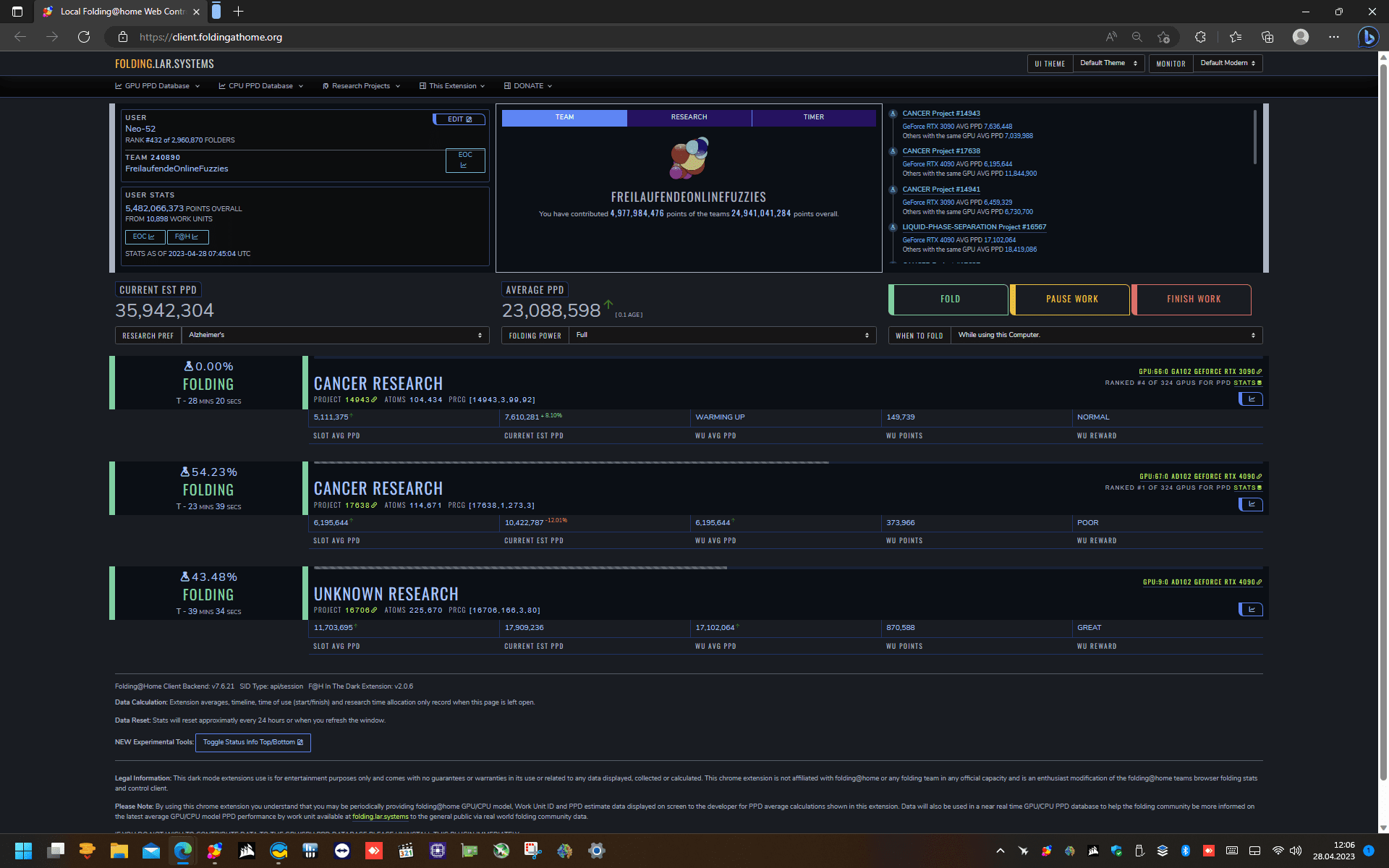The width and height of the screenshot is (1389, 868).
Task: Open browser settings and more menu
Action: click(1334, 37)
